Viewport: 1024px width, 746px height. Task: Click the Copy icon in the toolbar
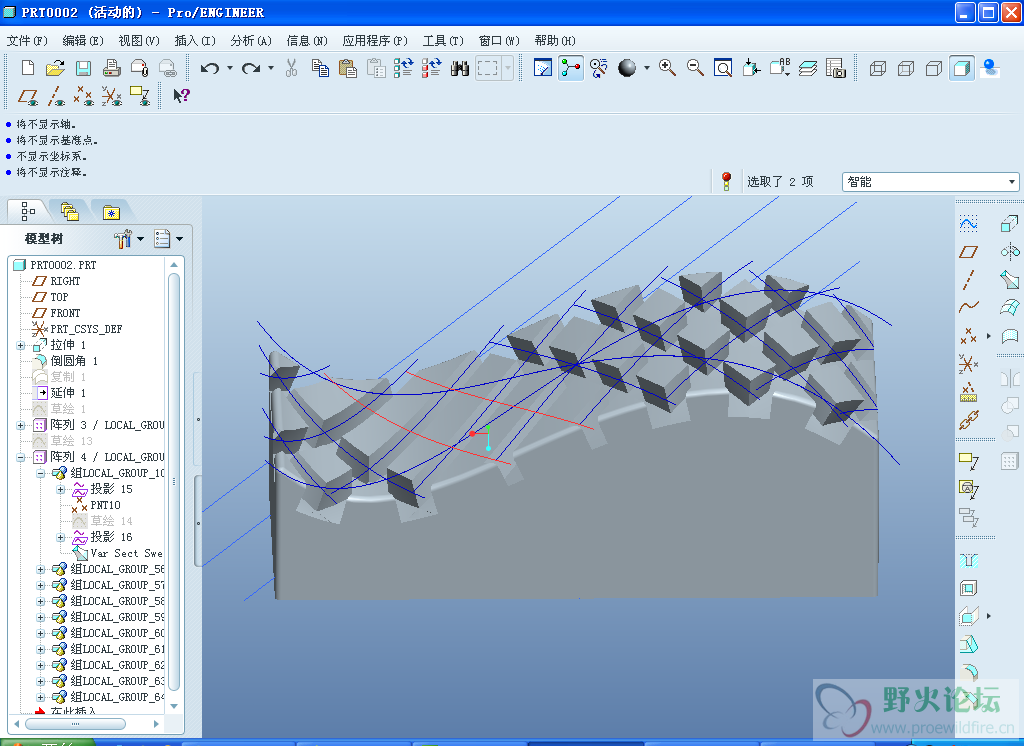[320, 68]
